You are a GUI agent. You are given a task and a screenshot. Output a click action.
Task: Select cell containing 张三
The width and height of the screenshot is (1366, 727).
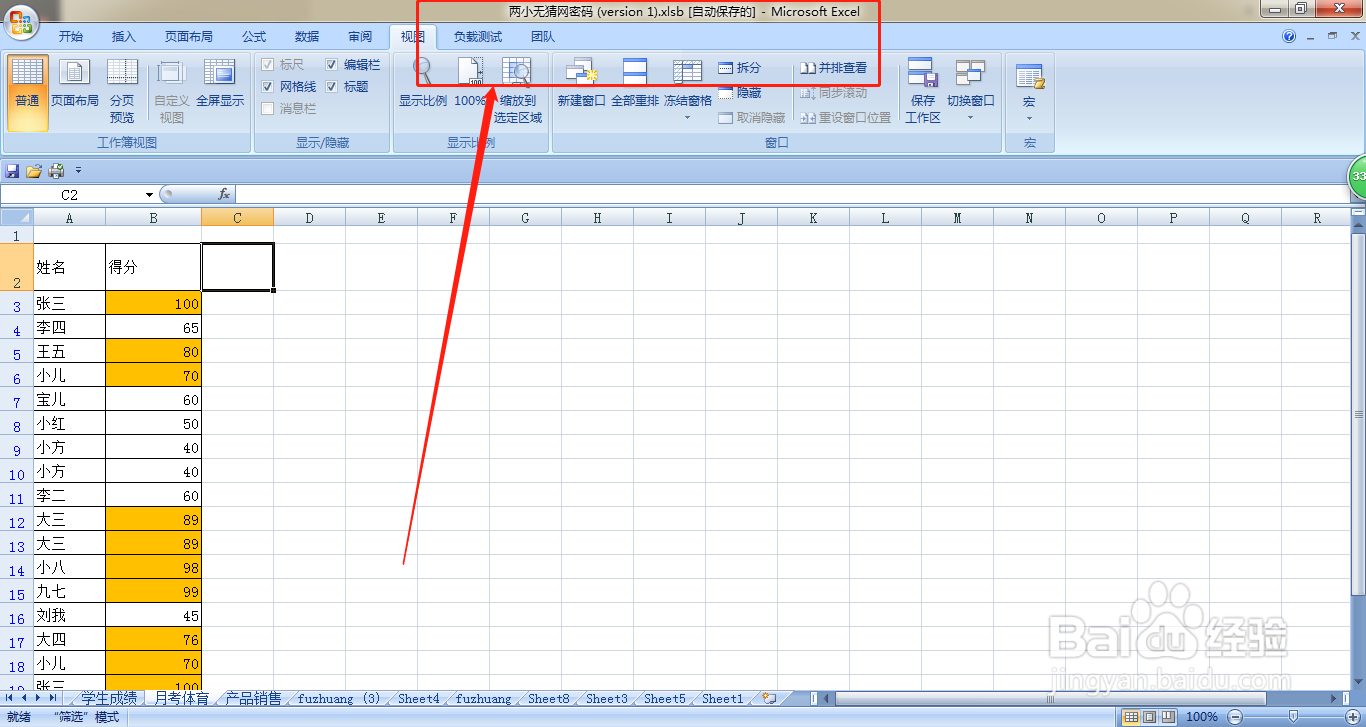click(x=69, y=303)
